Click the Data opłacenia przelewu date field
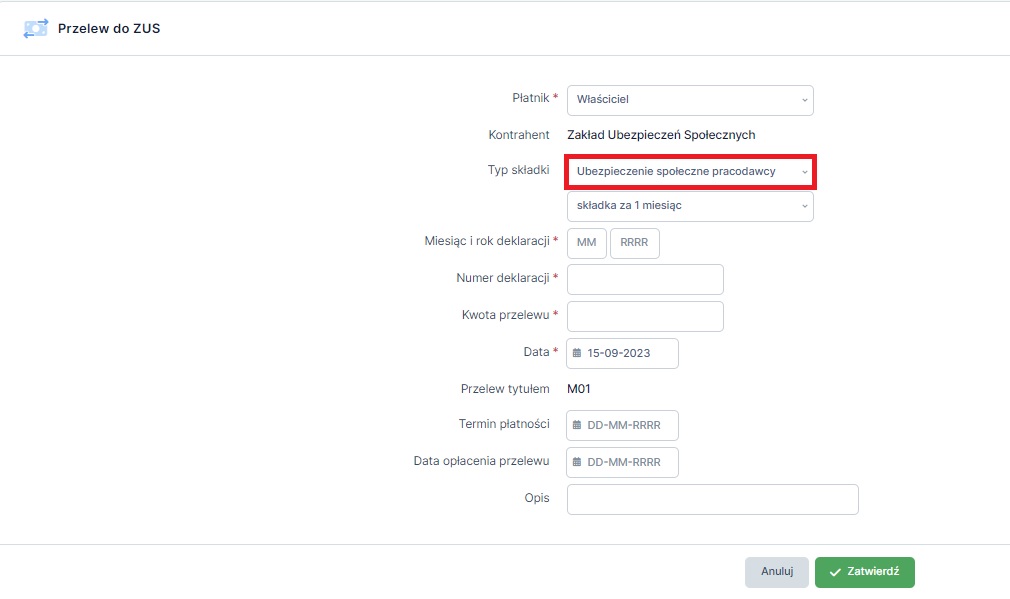Viewport: 1010px width, 599px height. click(x=622, y=462)
